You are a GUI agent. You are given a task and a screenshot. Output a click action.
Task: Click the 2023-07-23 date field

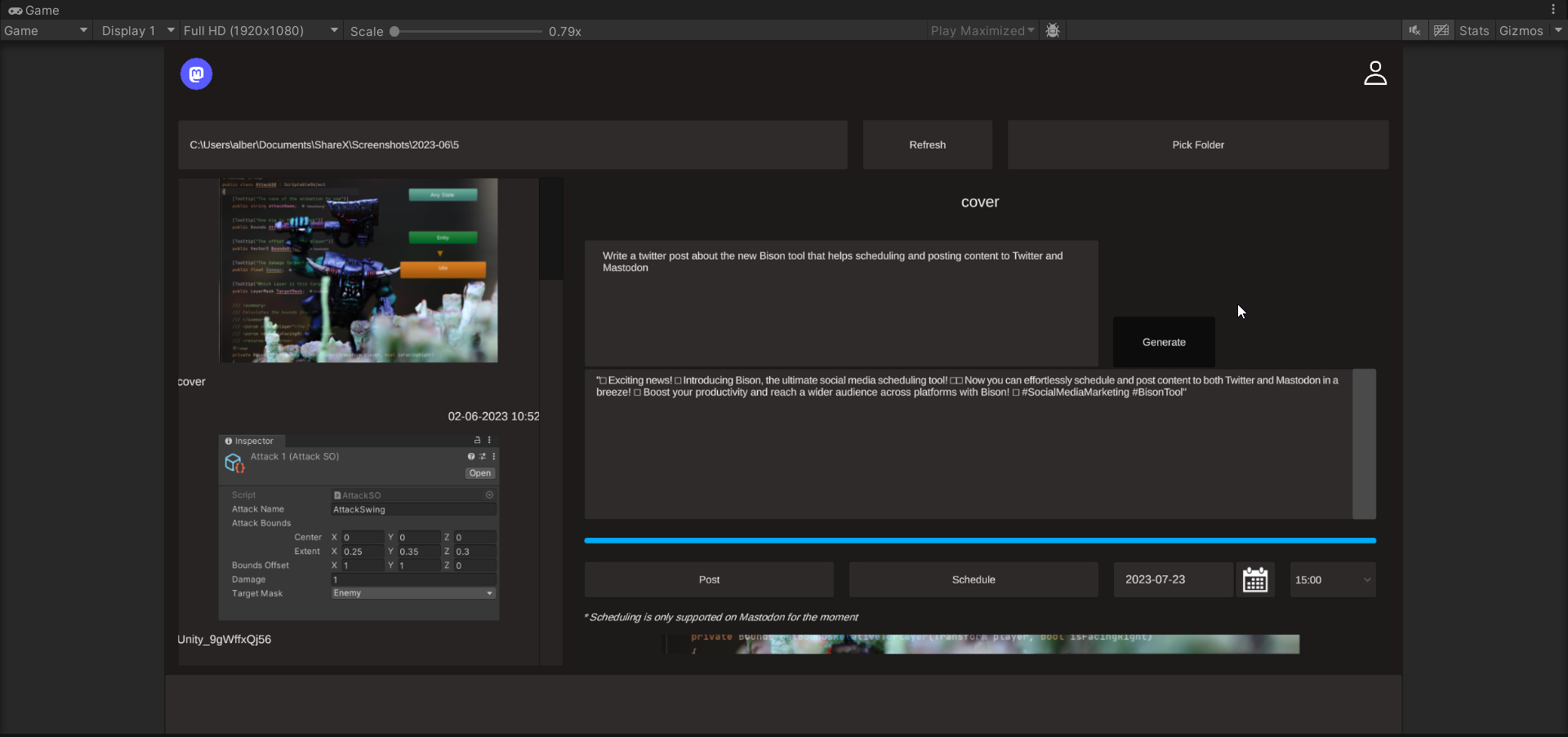click(1174, 579)
